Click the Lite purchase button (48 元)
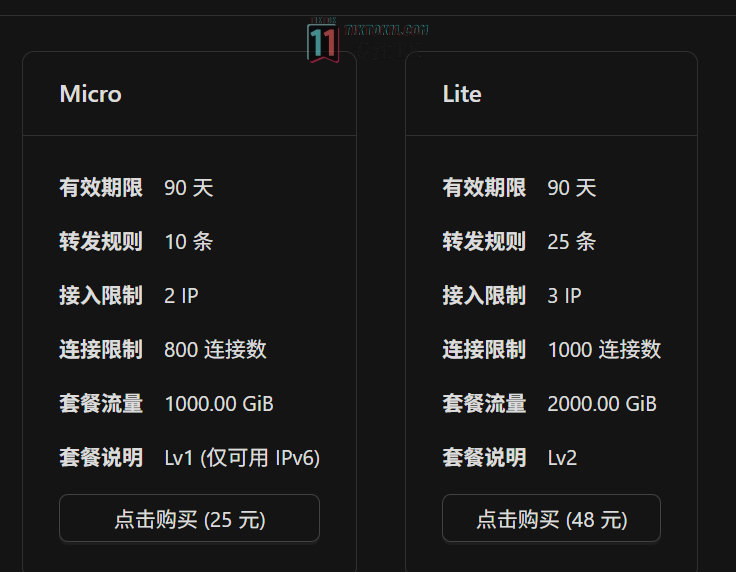This screenshot has height=572, width=736. point(551,519)
